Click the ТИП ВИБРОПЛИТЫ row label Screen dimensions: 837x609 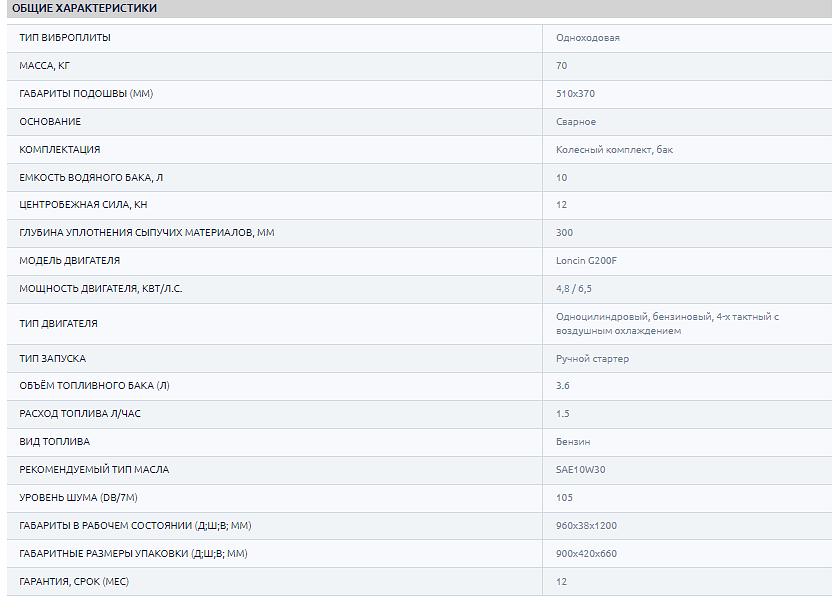tap(65, 38)
